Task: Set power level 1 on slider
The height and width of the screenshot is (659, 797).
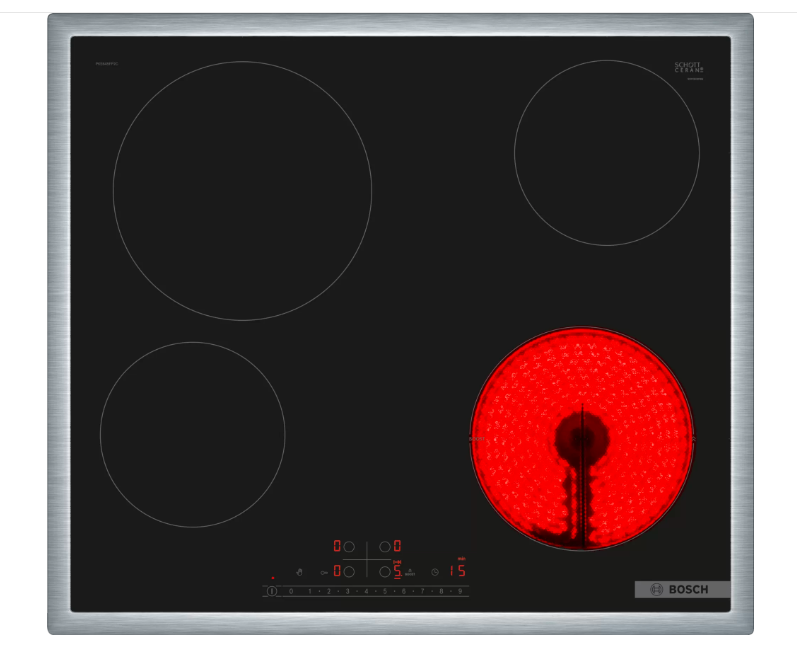Action: (310, 591)
